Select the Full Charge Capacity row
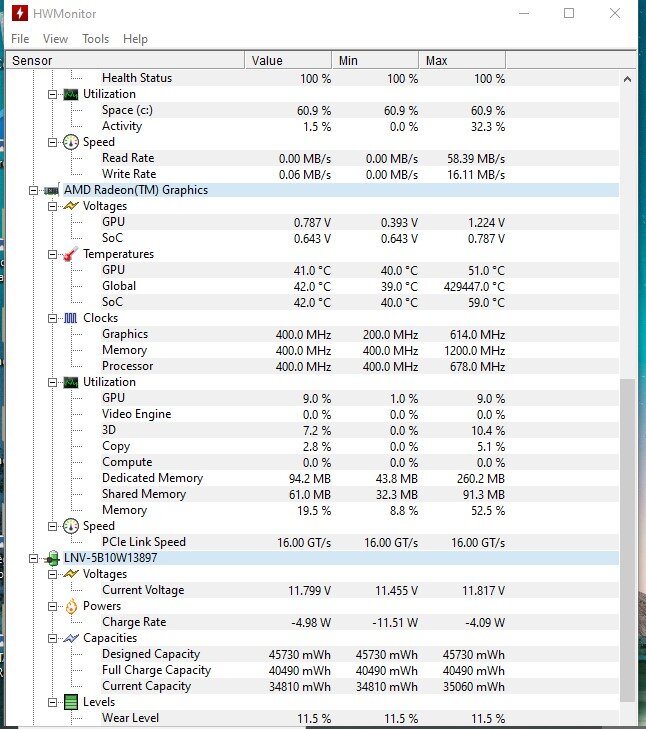Screen dimensions: 646x729 click(x=360, y=670)
